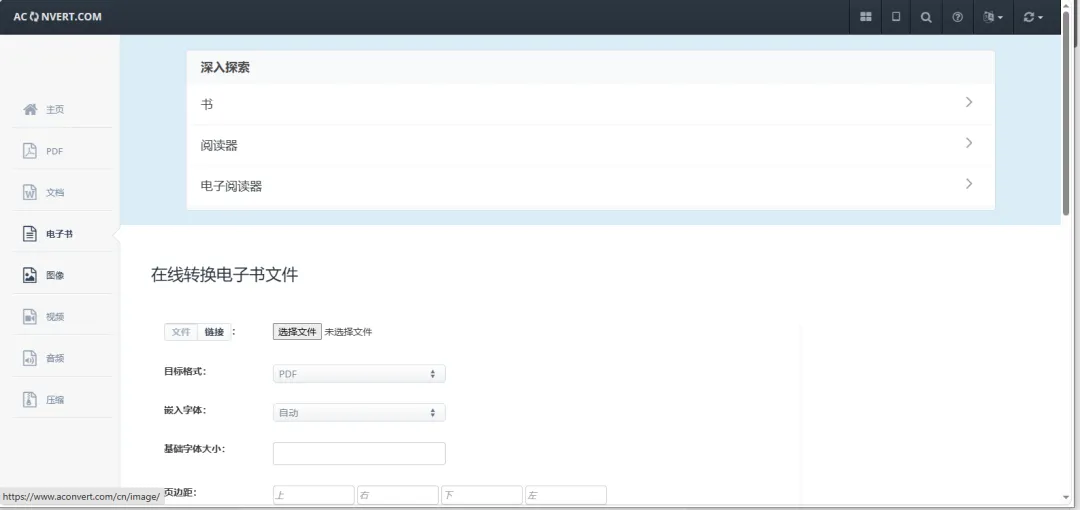The width and height of the screenshot is (1080, 510).
Task: Open the search magnifier icon
Action: [926, 17]
